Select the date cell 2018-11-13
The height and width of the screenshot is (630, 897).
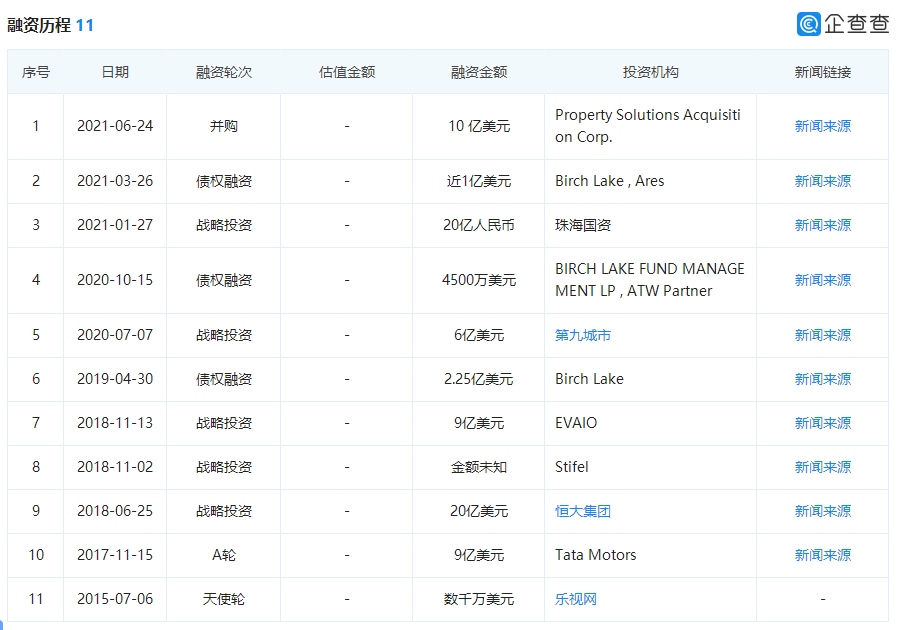[x=115, y=423]
